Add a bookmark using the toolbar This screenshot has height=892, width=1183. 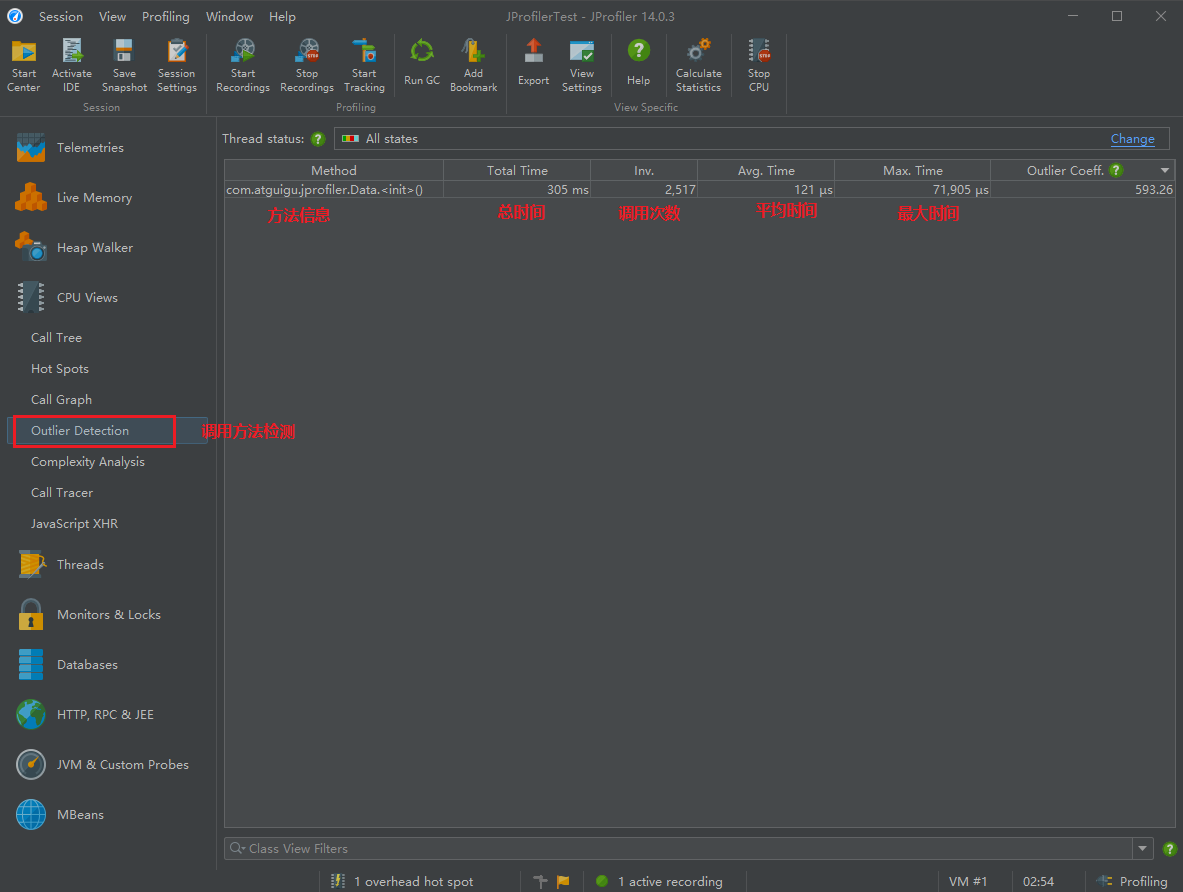pyautogui.click(x=473, y=65)
